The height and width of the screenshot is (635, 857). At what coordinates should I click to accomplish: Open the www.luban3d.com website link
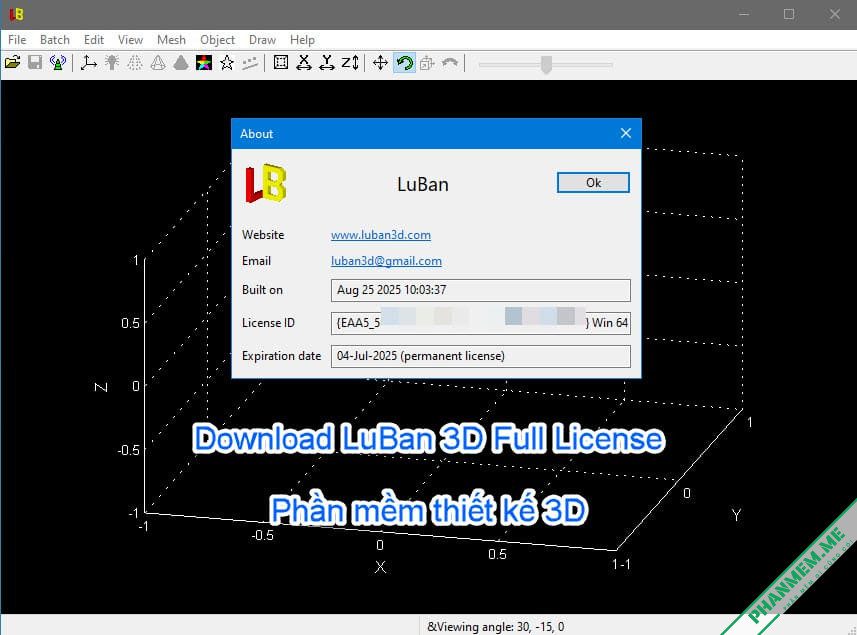tap(381, 235)
